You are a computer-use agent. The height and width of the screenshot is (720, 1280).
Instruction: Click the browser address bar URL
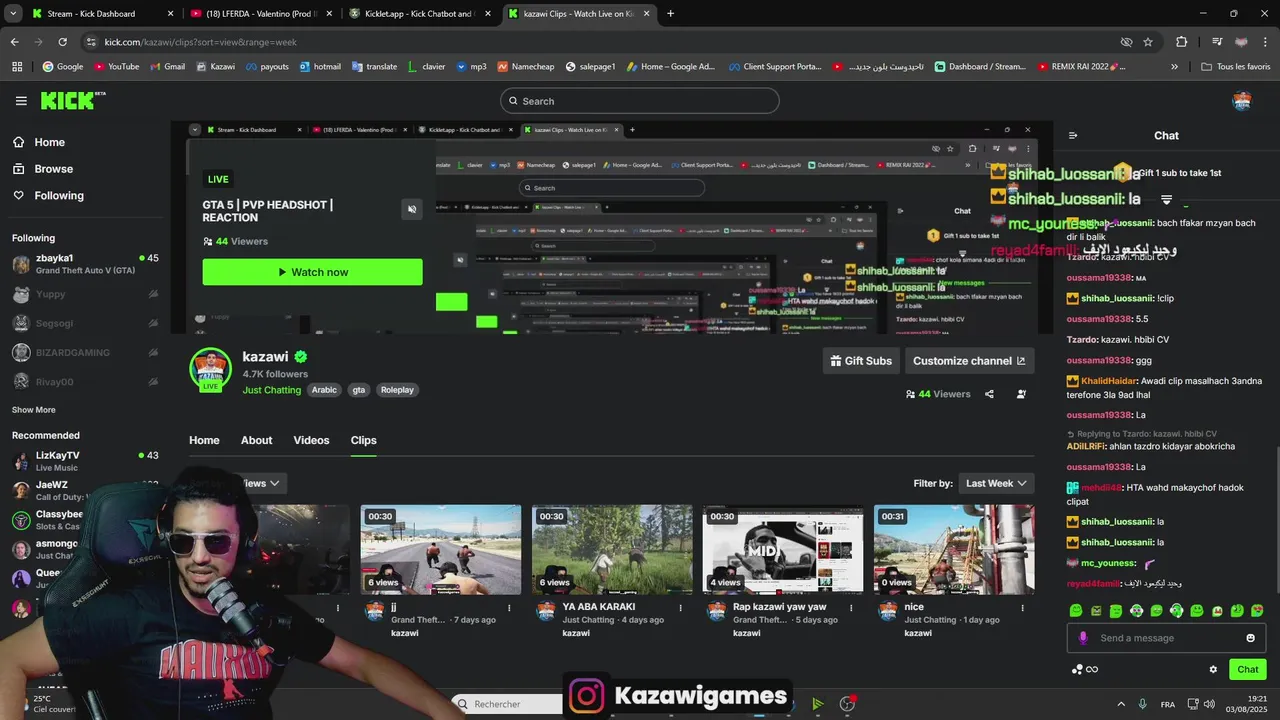point(200,42)
